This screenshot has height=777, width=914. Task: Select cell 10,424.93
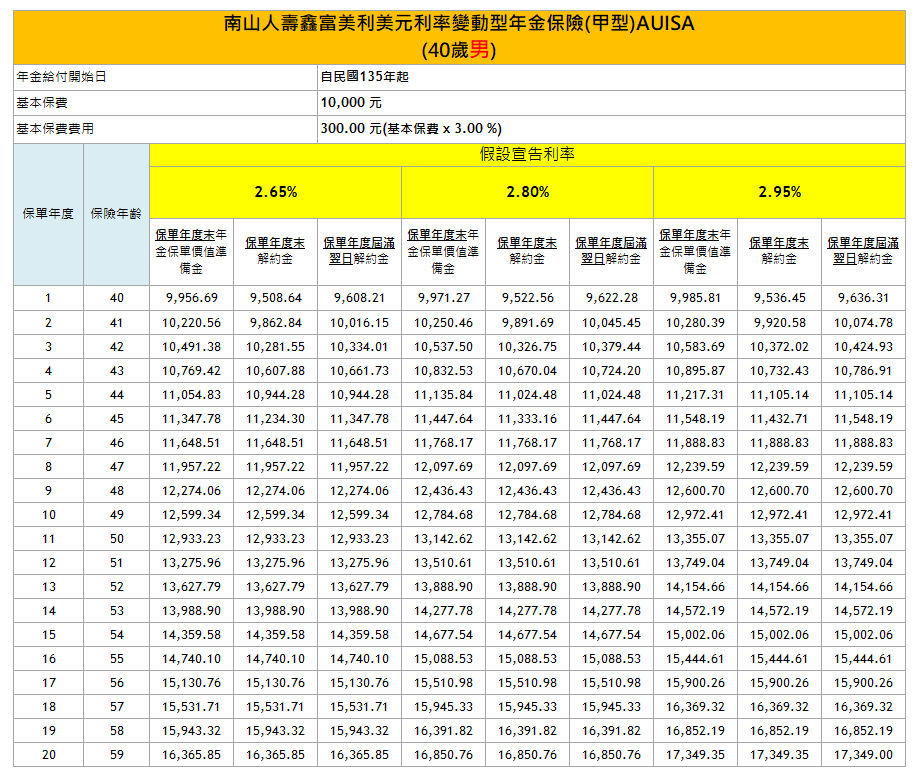click(x=863, y=347)
